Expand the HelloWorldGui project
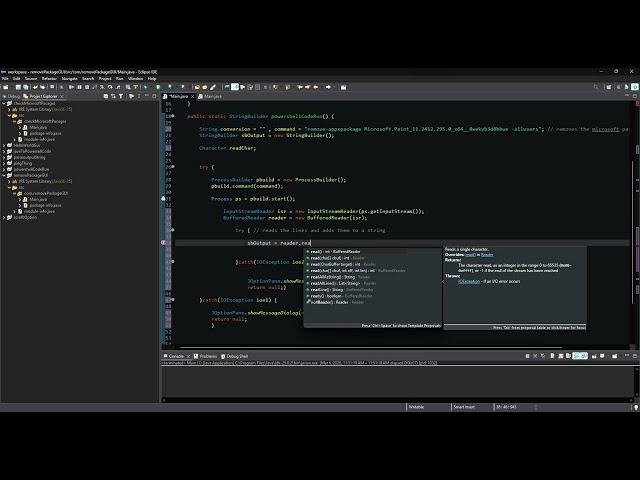Screen dimensions: 640x480 [4, 145]
